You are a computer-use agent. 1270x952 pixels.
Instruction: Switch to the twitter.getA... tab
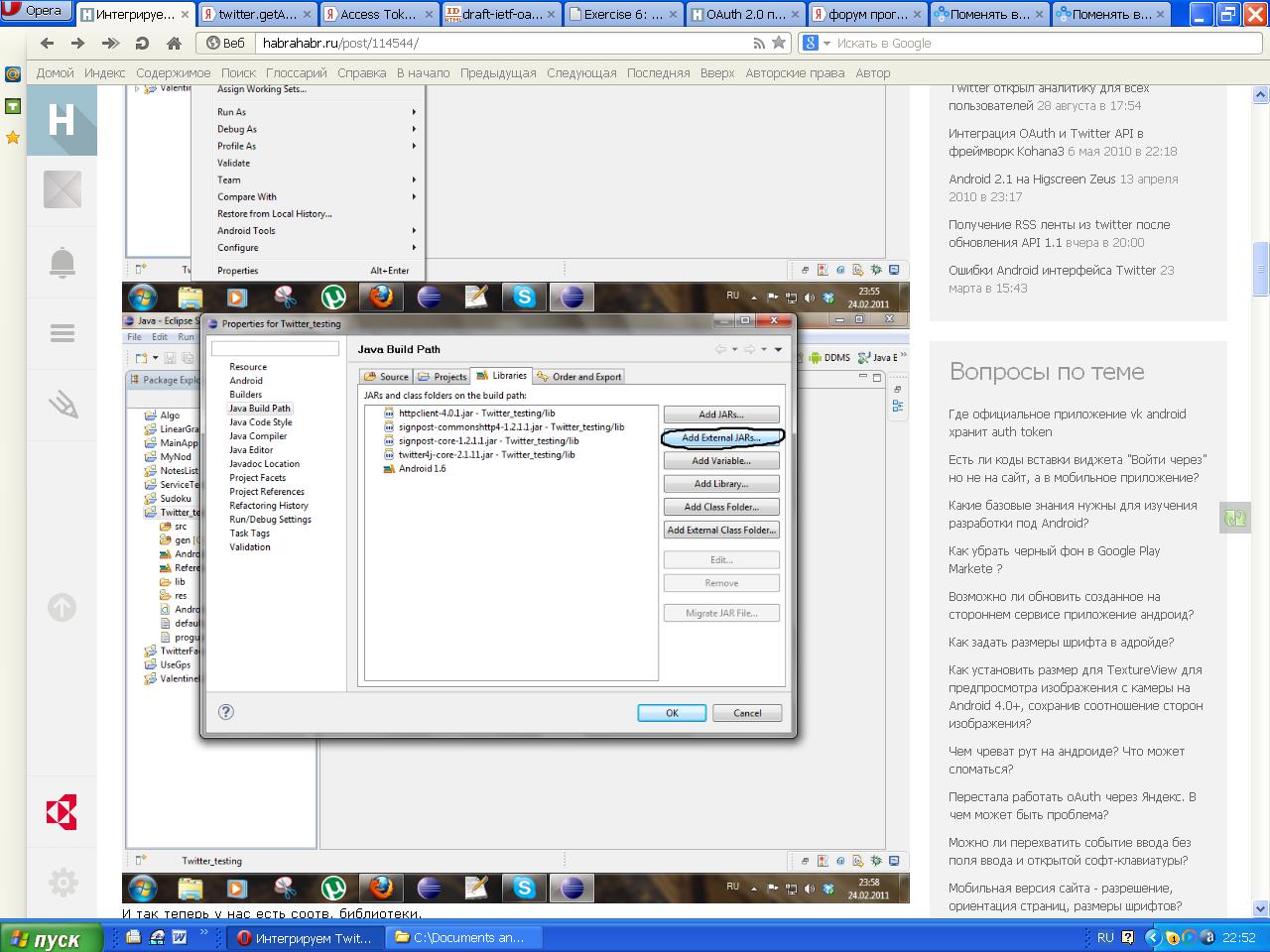tap(258, 15)
